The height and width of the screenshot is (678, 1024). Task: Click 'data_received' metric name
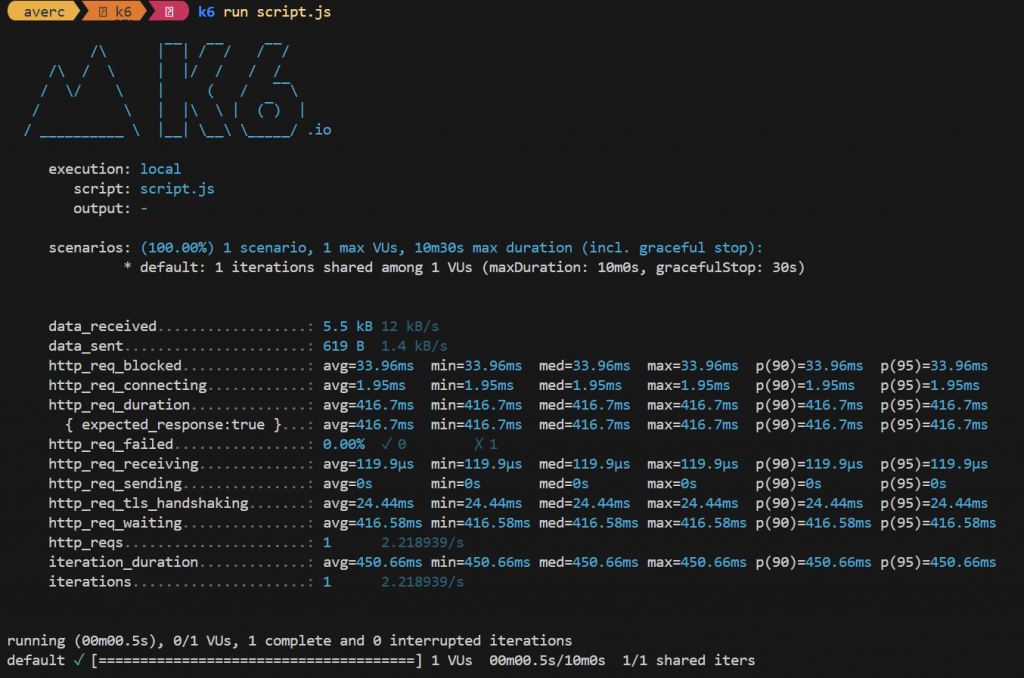pos(103,326)
